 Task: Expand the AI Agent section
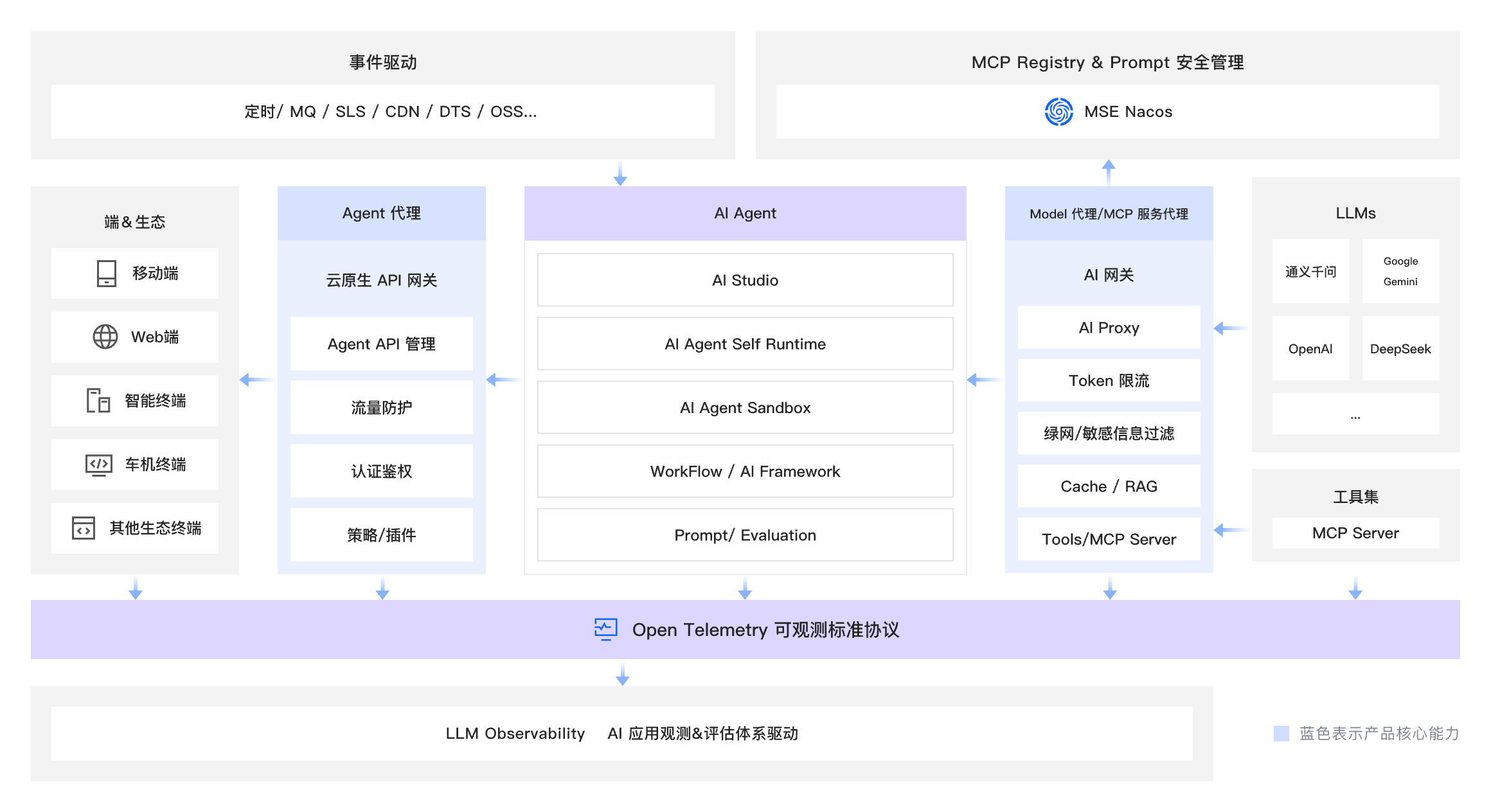click(x=744, y=213)
